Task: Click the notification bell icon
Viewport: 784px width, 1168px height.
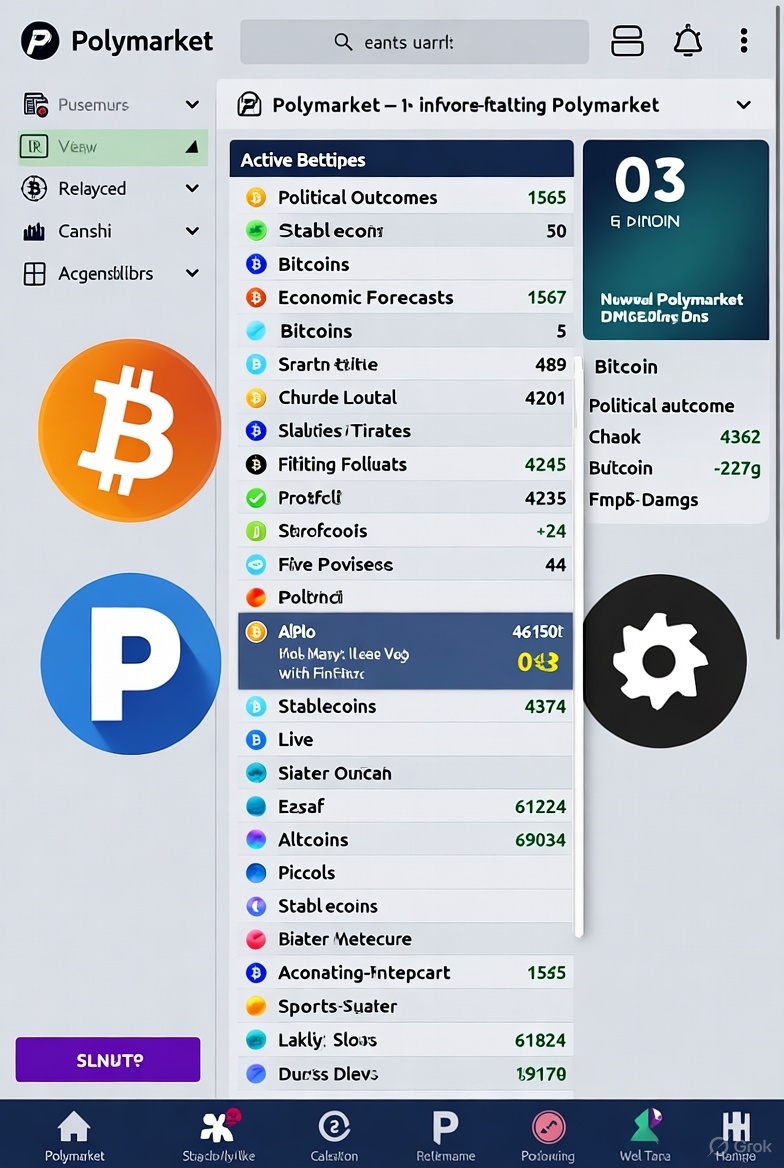Action: 687,41
